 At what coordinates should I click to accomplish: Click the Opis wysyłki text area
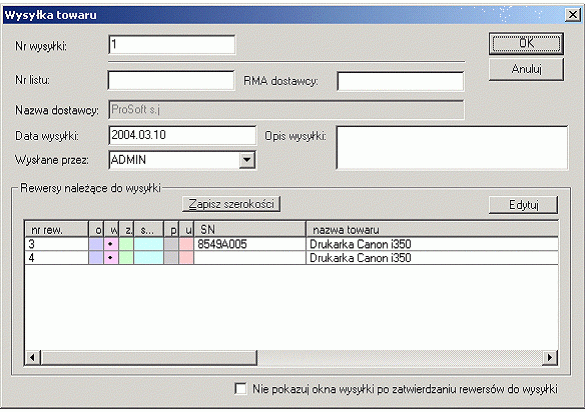(452, 148)
